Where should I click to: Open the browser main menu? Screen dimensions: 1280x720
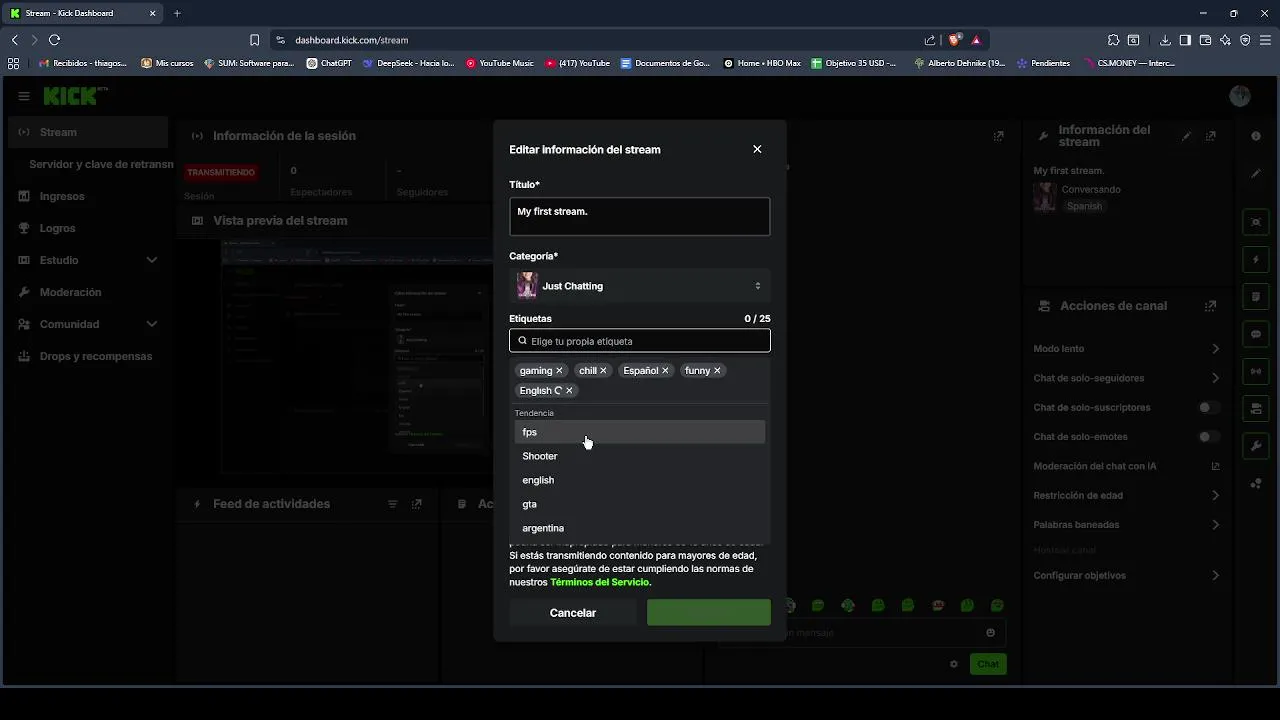[x=1265, y=40]
